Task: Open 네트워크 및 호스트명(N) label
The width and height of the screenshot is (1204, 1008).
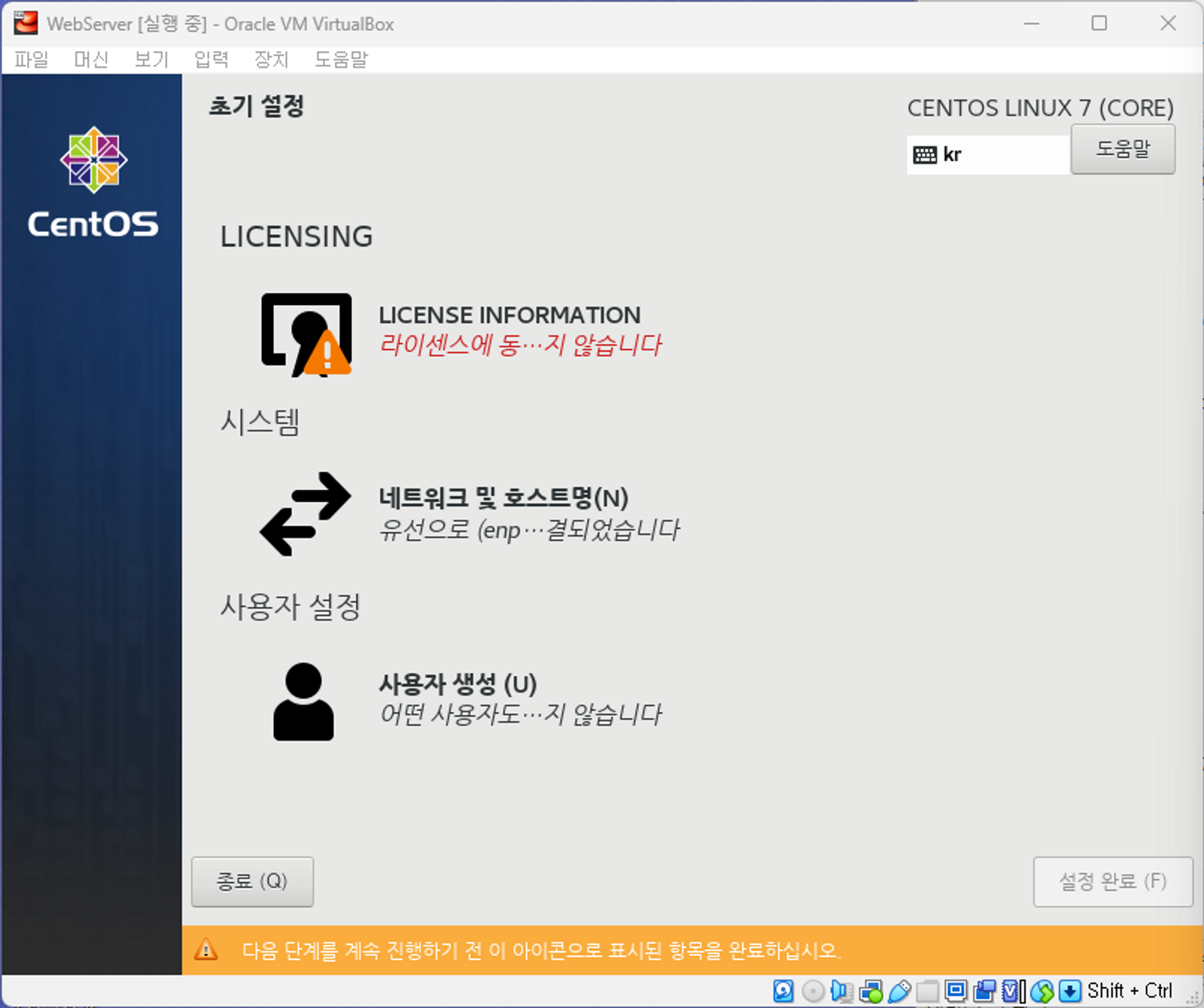Action: [x=503, y=498]
